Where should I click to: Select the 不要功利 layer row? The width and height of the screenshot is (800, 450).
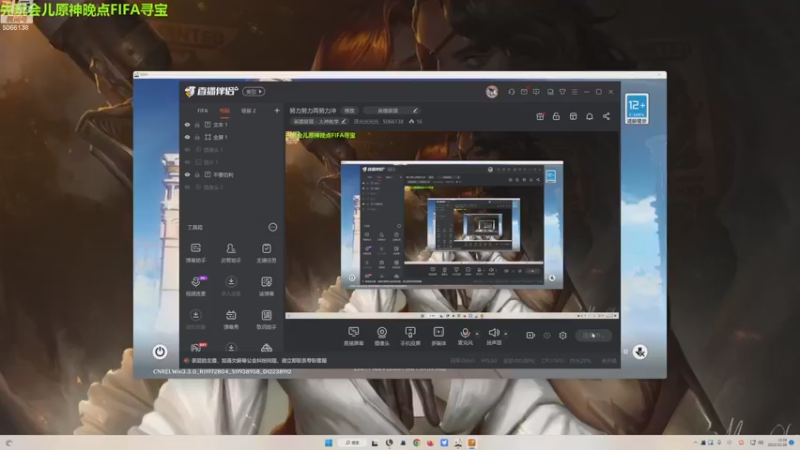pyautogui.click(x=232, y=175)
